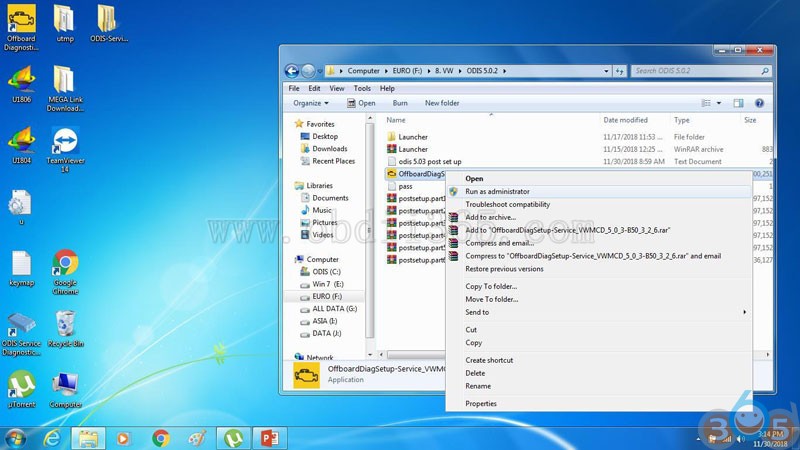Open PowerPoint from the taskbar

point(269,438)
